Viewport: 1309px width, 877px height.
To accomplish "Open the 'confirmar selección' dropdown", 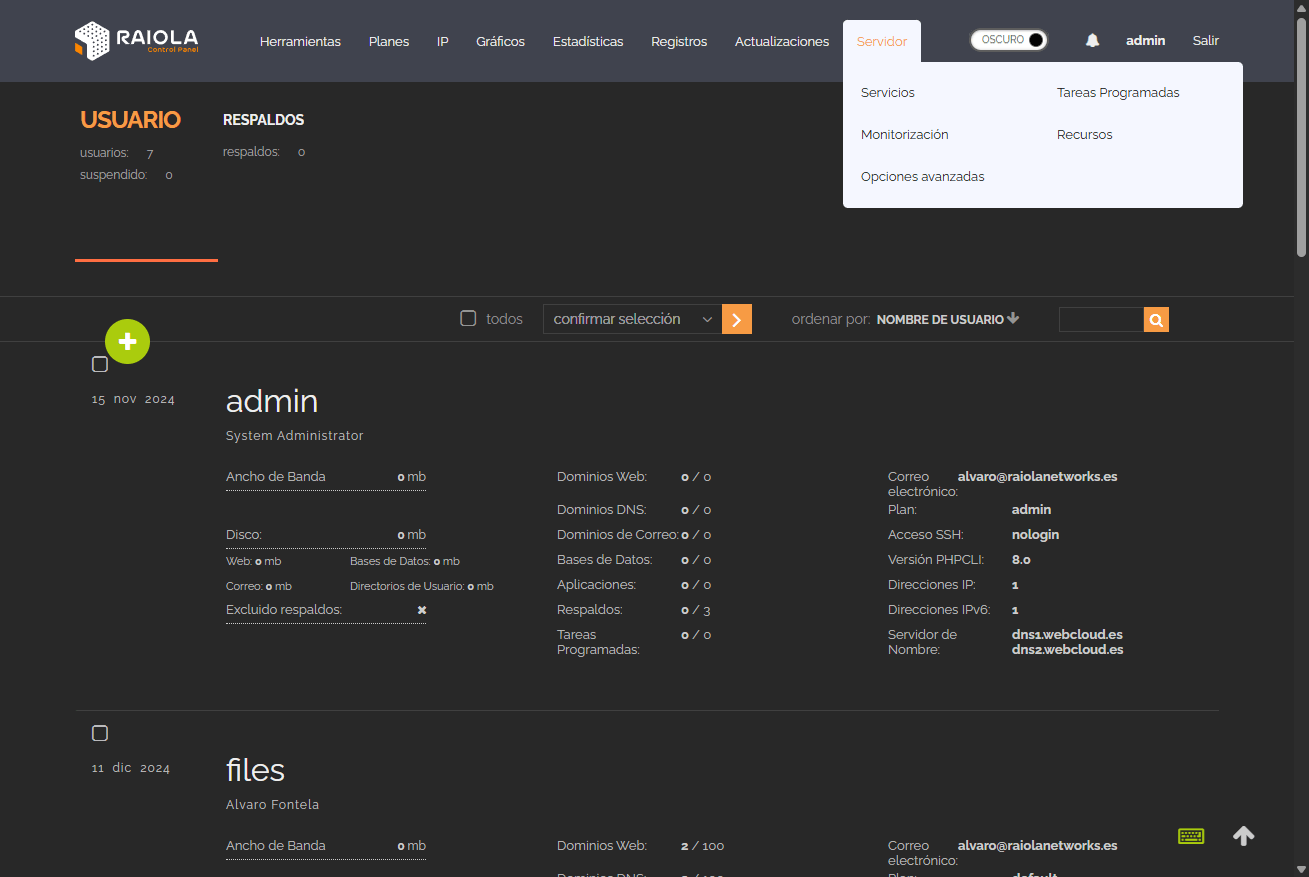I will tap(632, 319).
